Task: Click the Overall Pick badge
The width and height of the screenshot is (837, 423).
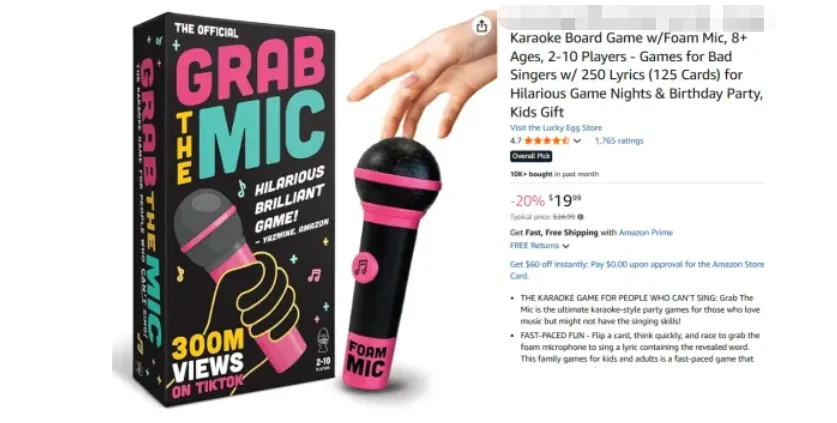Action: [x=531, y=156]
